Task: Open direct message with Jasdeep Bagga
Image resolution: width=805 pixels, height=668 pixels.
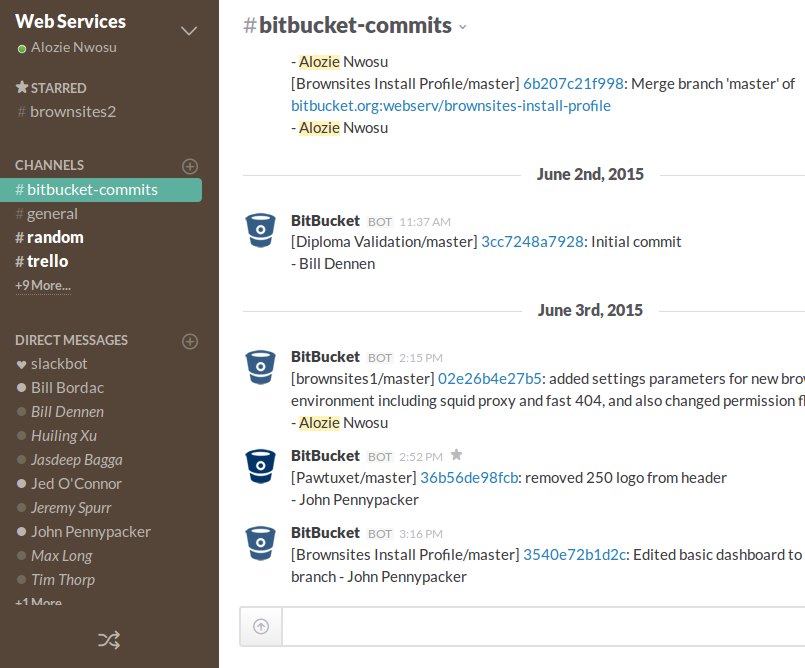Action: 76,460
